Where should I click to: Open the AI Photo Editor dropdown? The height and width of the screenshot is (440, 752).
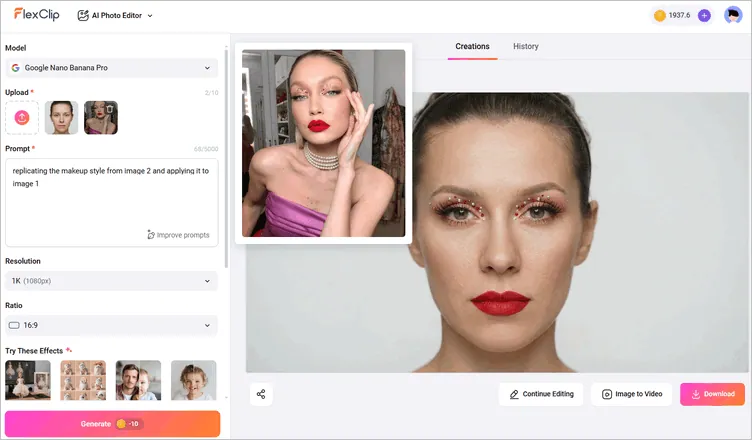click(x=115, y=15)
